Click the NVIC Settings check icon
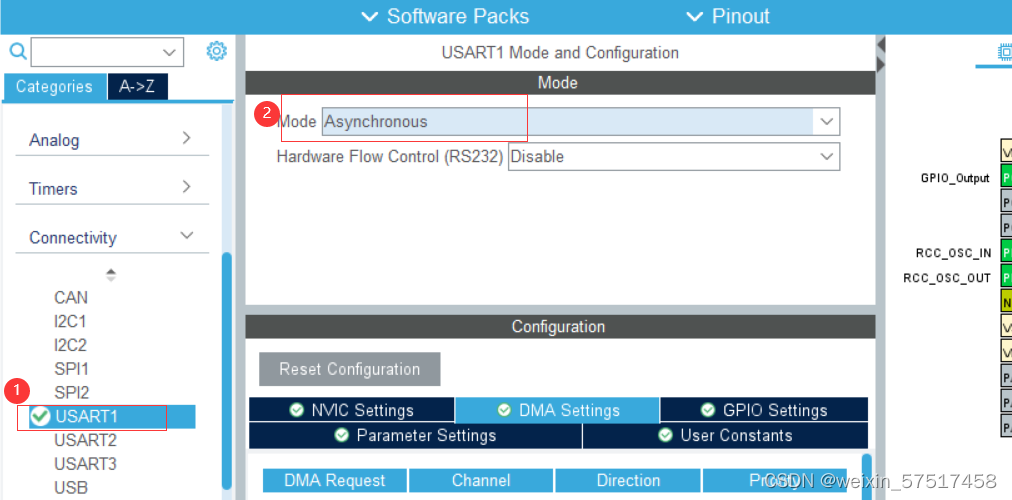1012x500 pixels. point(296,410)
